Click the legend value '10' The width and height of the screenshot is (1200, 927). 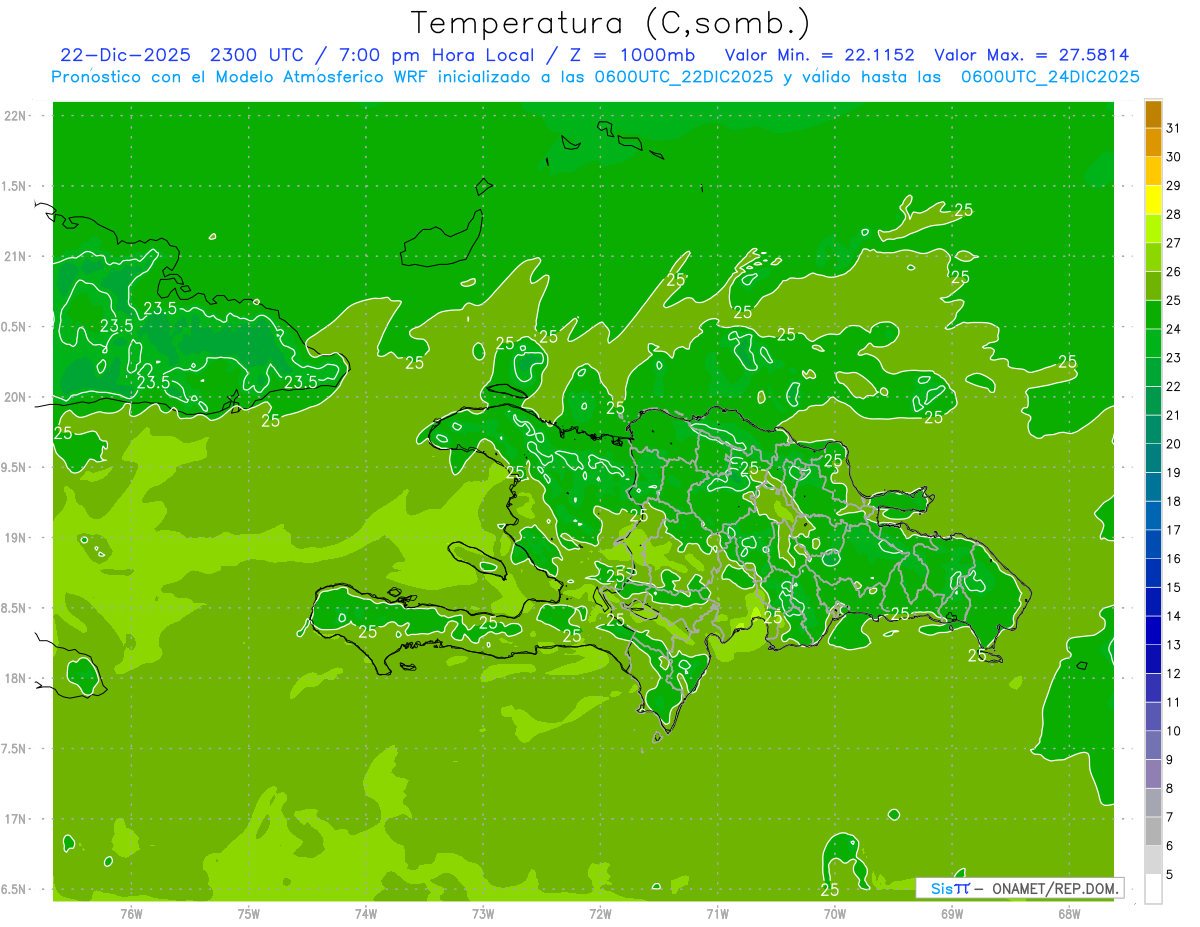point(1173,731)
